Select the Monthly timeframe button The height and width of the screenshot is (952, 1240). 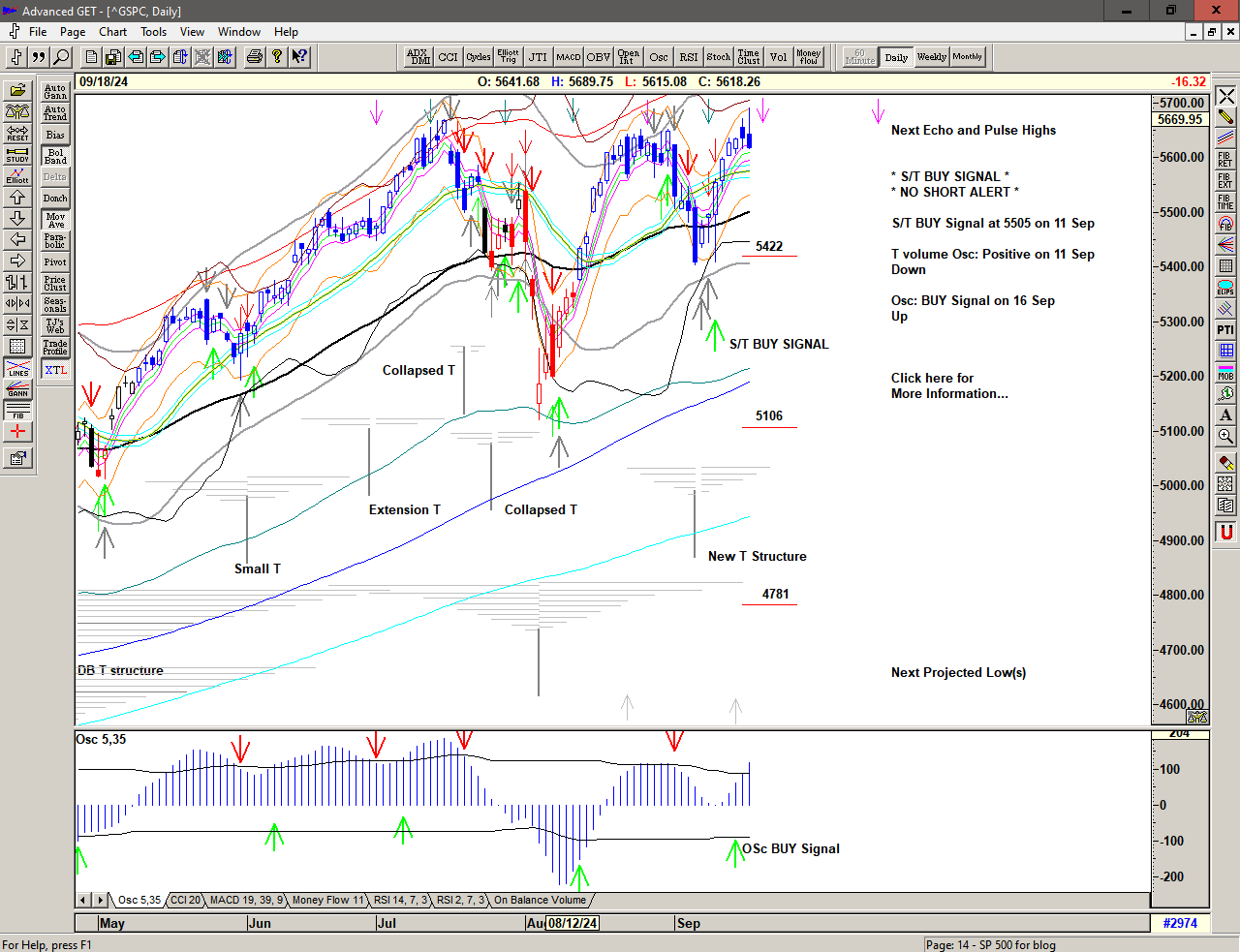coord(967,57)
